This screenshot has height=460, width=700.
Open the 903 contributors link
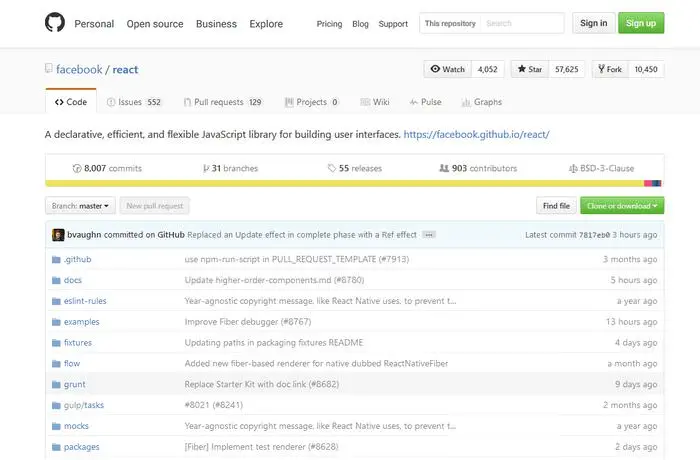tap(478, 168)
